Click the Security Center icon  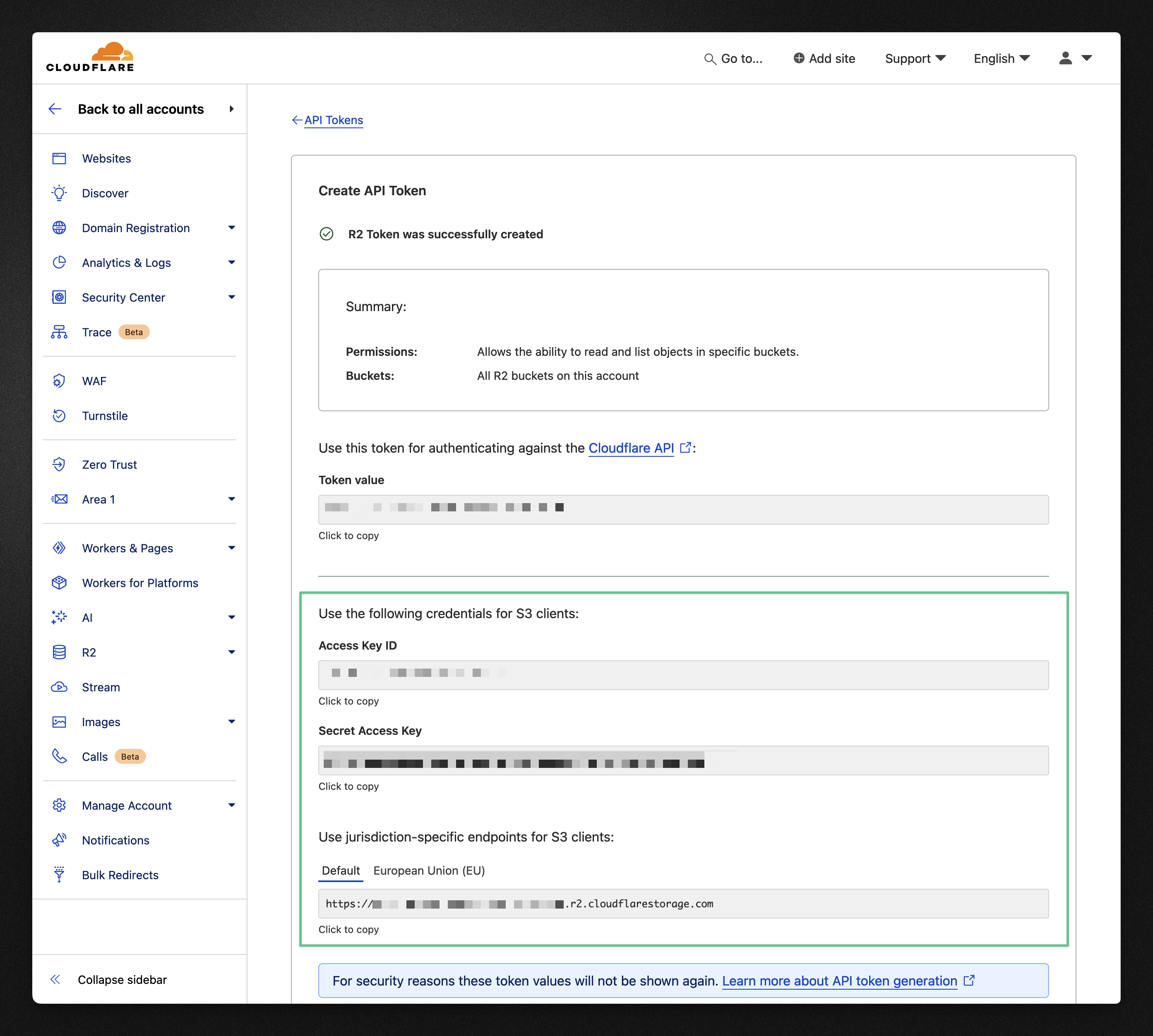point(59,297)
